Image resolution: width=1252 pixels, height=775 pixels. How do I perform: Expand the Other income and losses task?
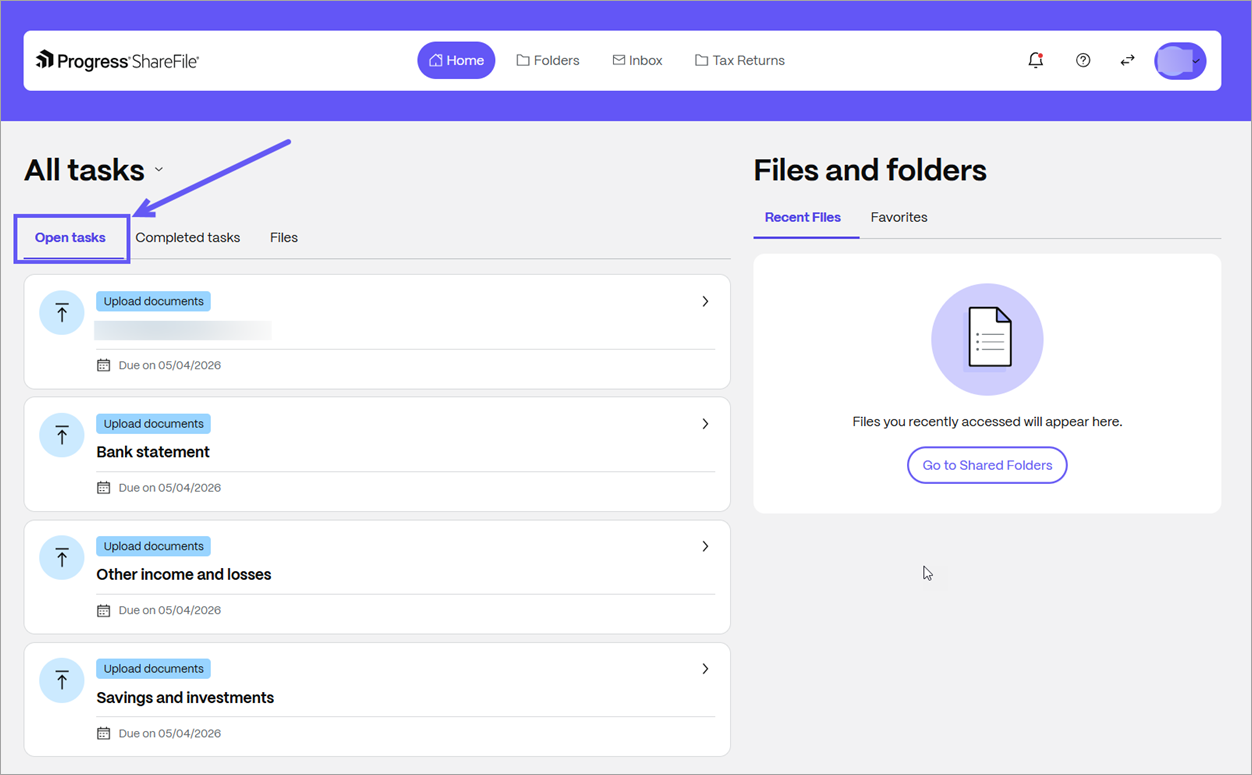[x=705, y=546]
